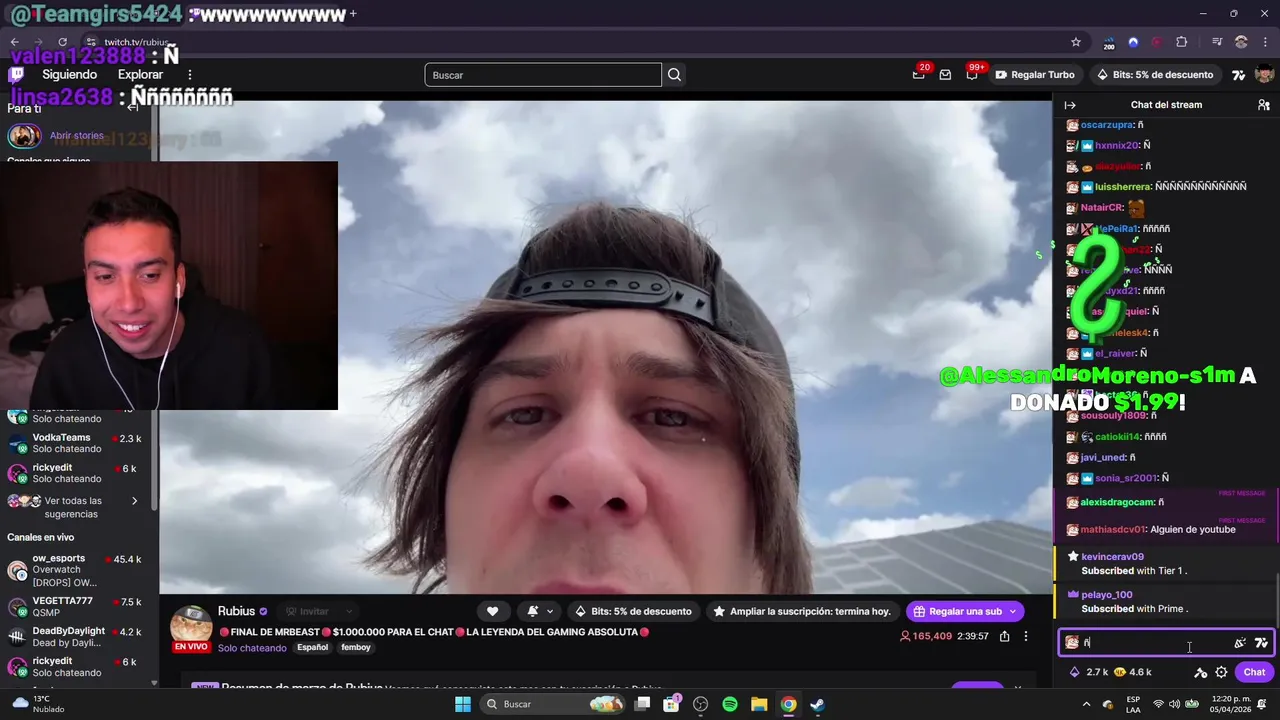
Task: Go back with the browser back arrow
Action: pos(15,42)
